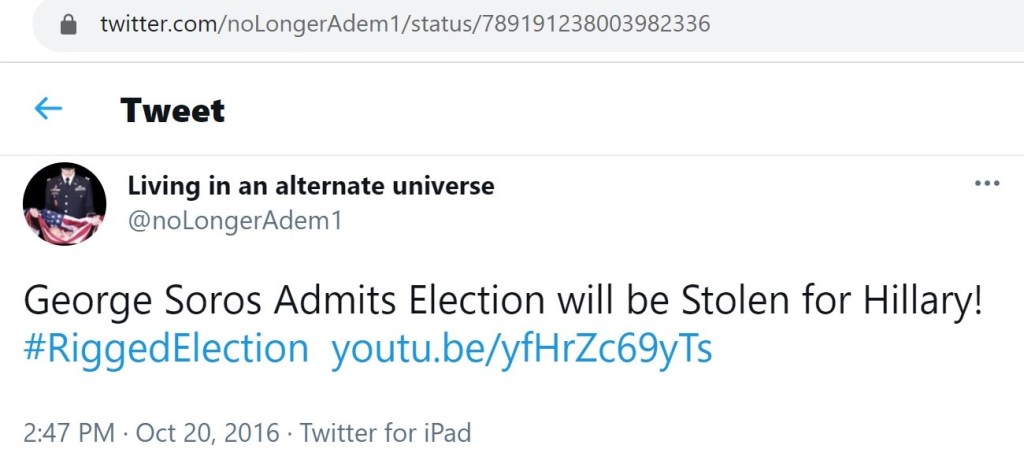Open the Twitter for iPad source link
Screen dimensions: 1024x471
[385, 433]
